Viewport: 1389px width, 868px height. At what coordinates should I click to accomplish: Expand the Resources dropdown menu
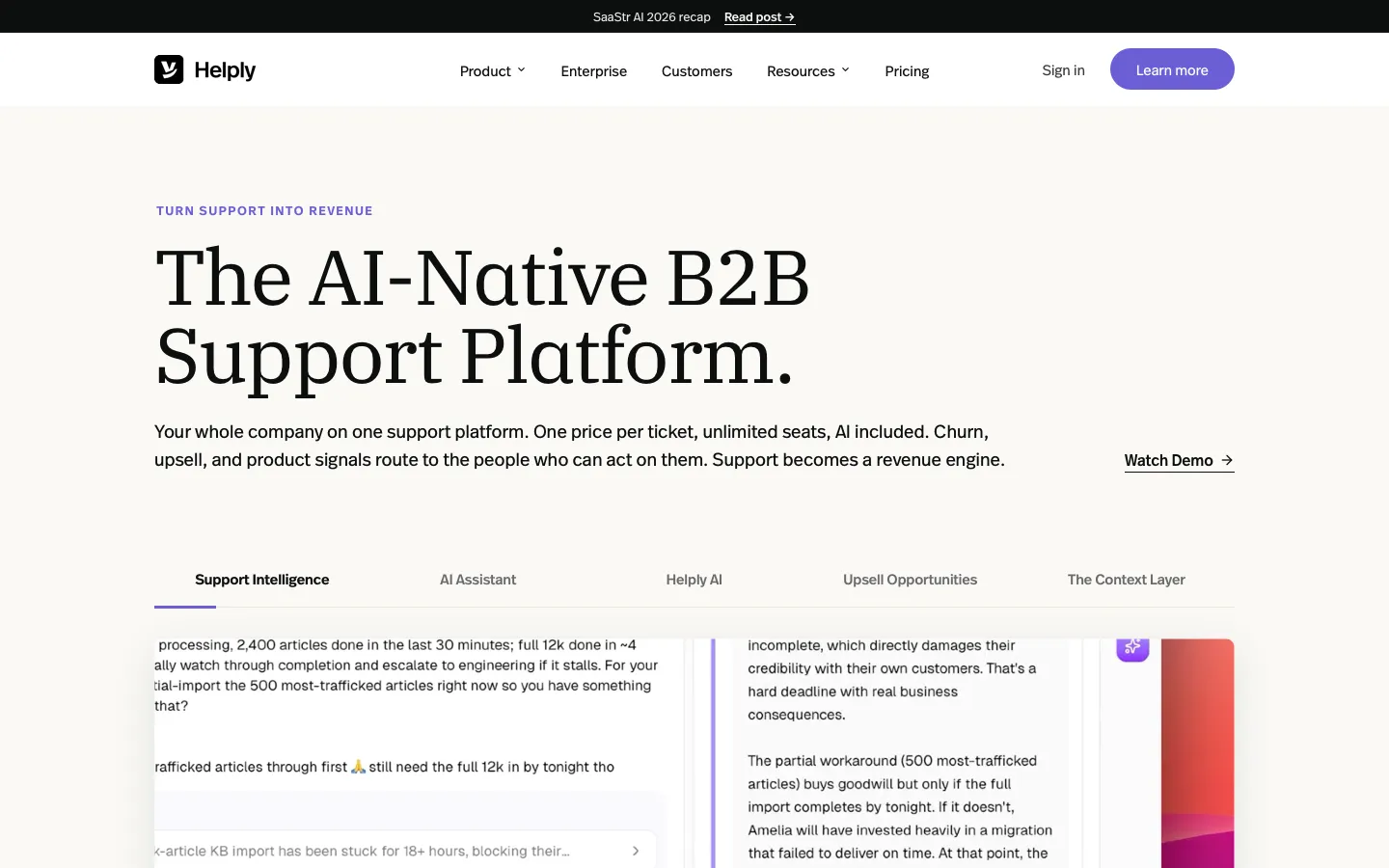(x=808, y=70)
